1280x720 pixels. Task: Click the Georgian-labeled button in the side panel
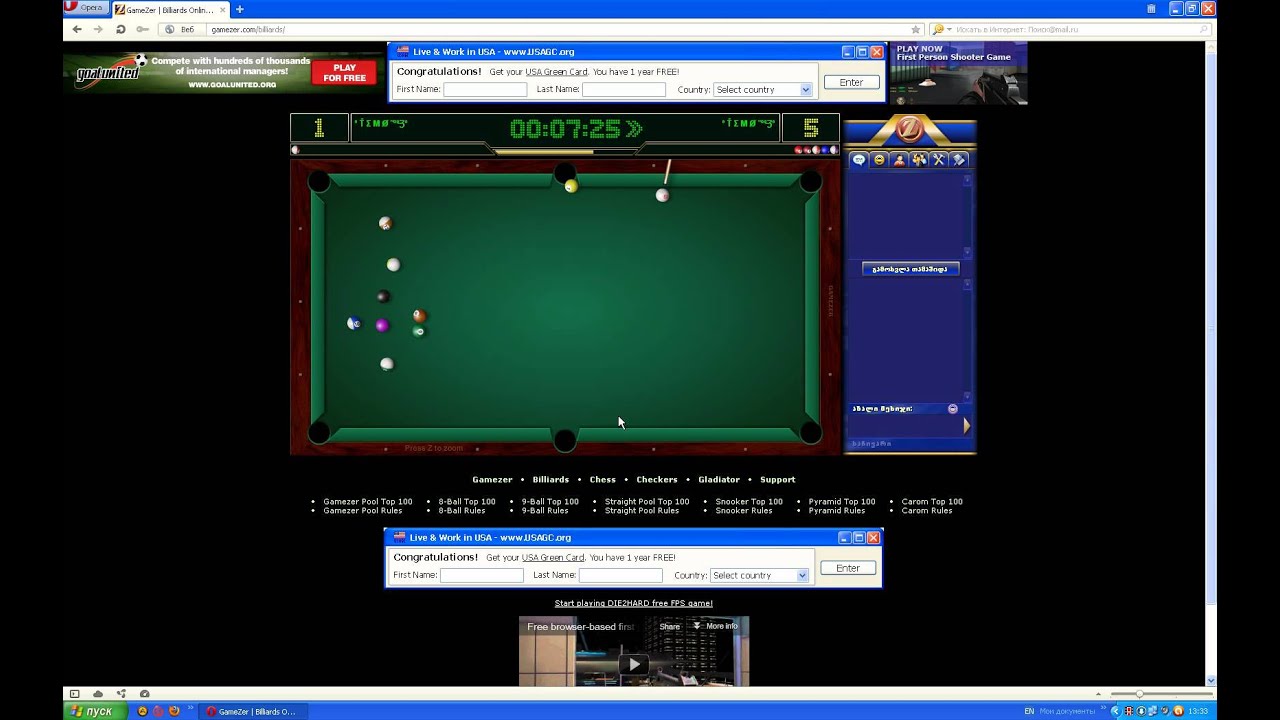click(910, 268)
